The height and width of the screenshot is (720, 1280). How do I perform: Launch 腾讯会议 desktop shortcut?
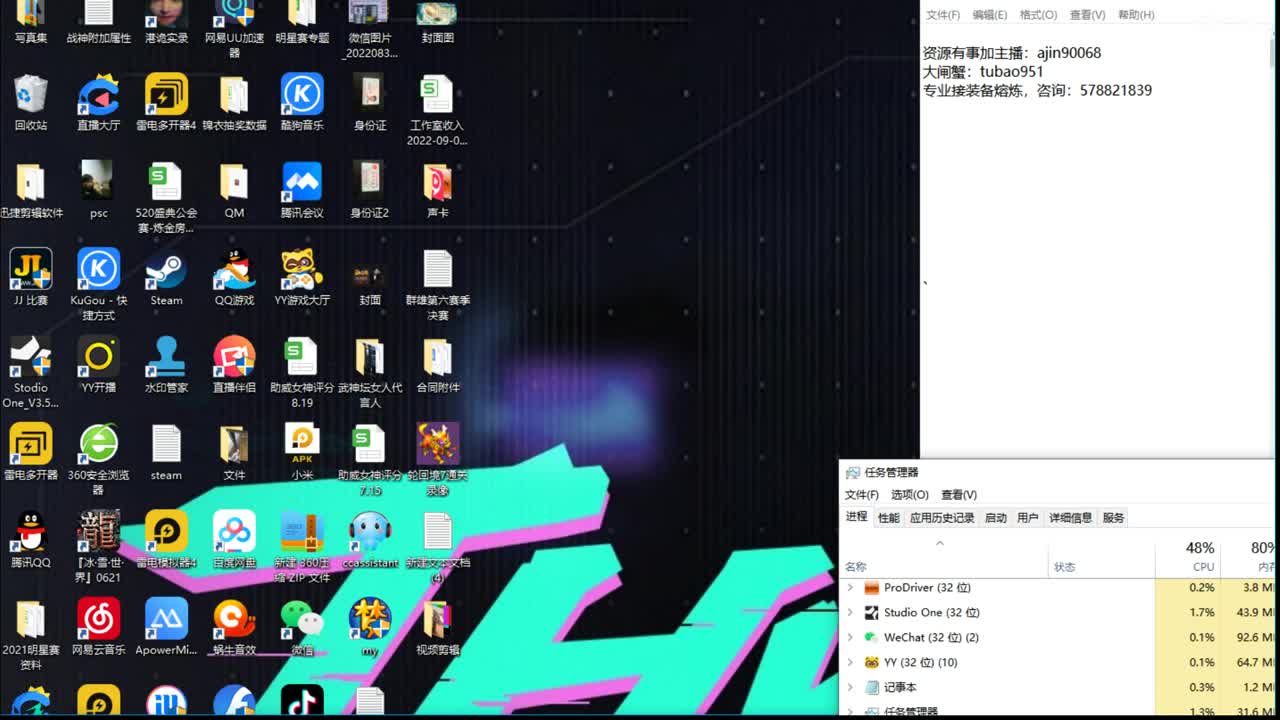click(302, 190)
